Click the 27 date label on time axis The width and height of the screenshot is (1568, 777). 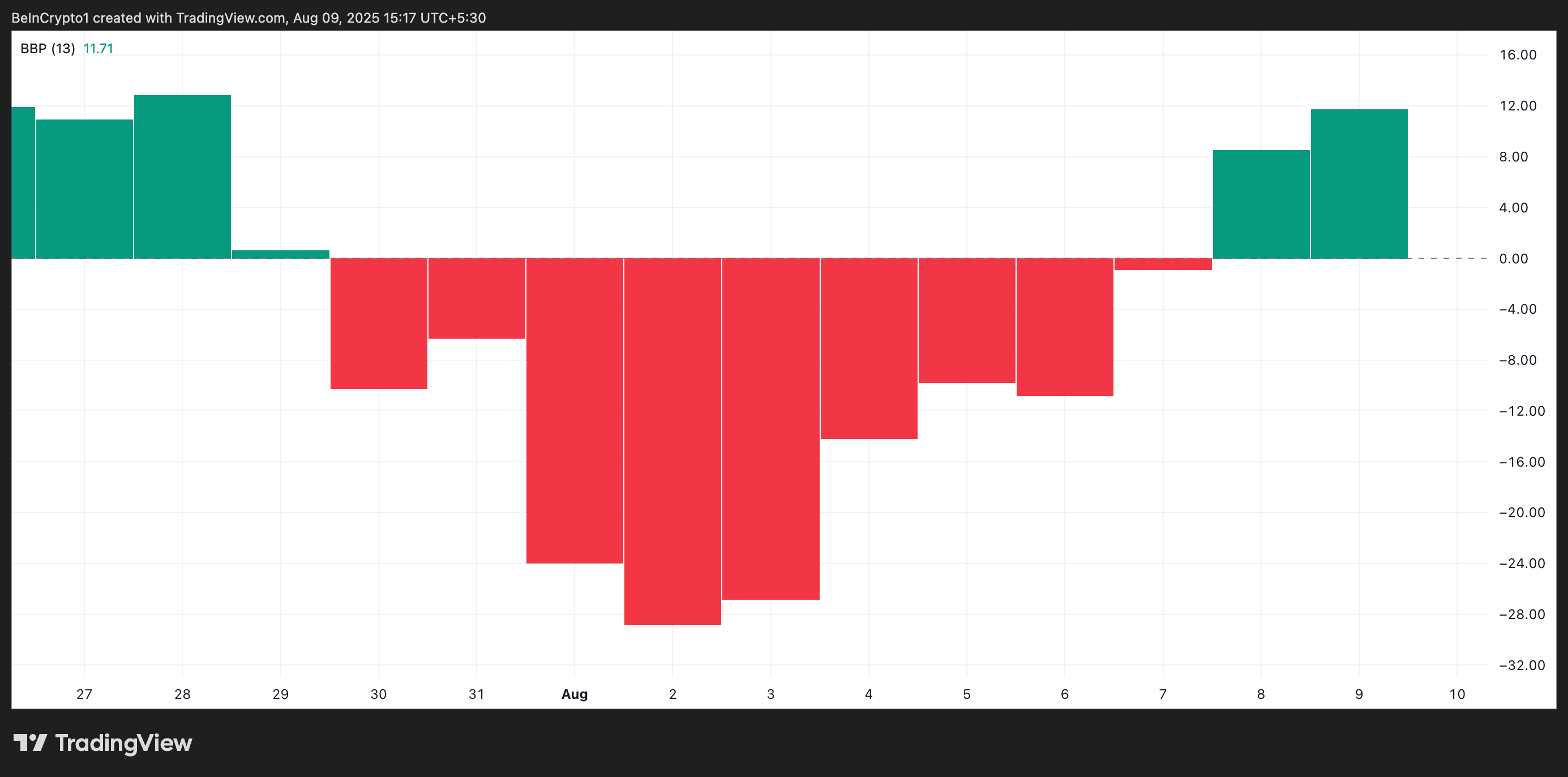[x=84, y=694]
